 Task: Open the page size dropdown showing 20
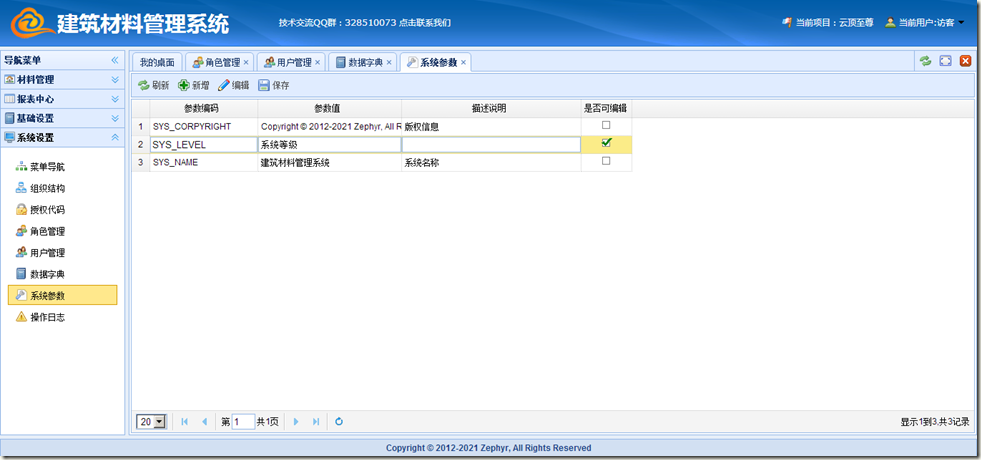coord(151,422)
